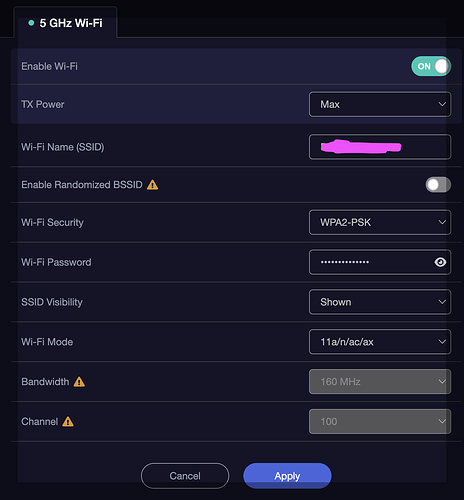Select the 5 GHz Wi-Fi tab
The height and width of the screenshot is (500, 464).
[65, 23]
